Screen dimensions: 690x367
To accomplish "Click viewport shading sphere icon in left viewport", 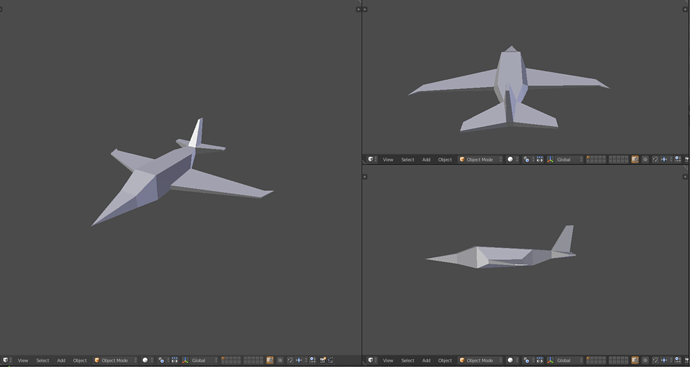I will 145,360.
